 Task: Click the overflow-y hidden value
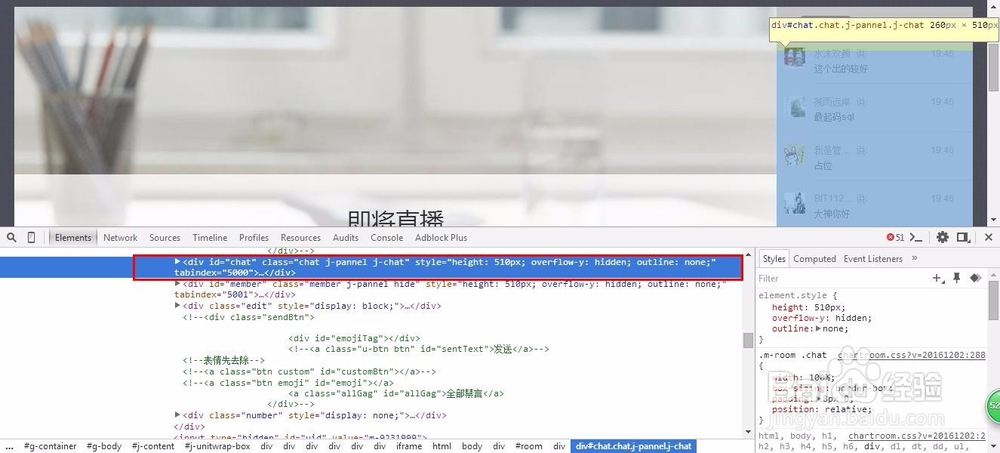853,318
